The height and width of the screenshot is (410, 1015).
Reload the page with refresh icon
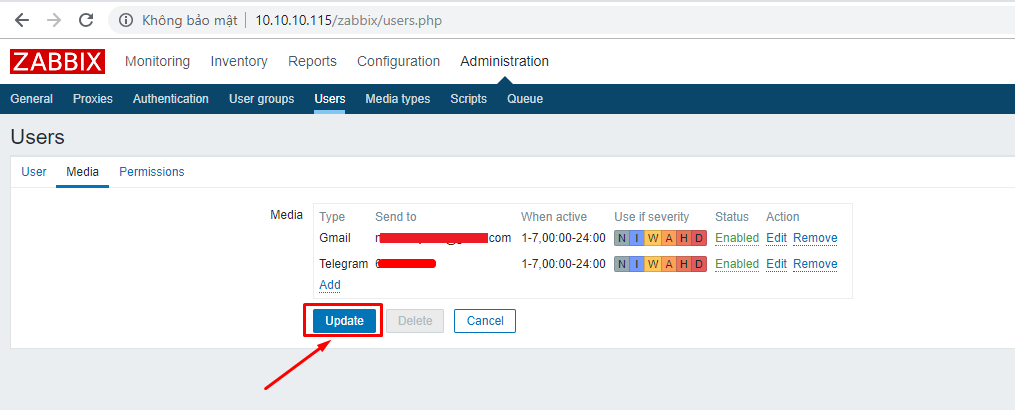click(x=86, y=21)
